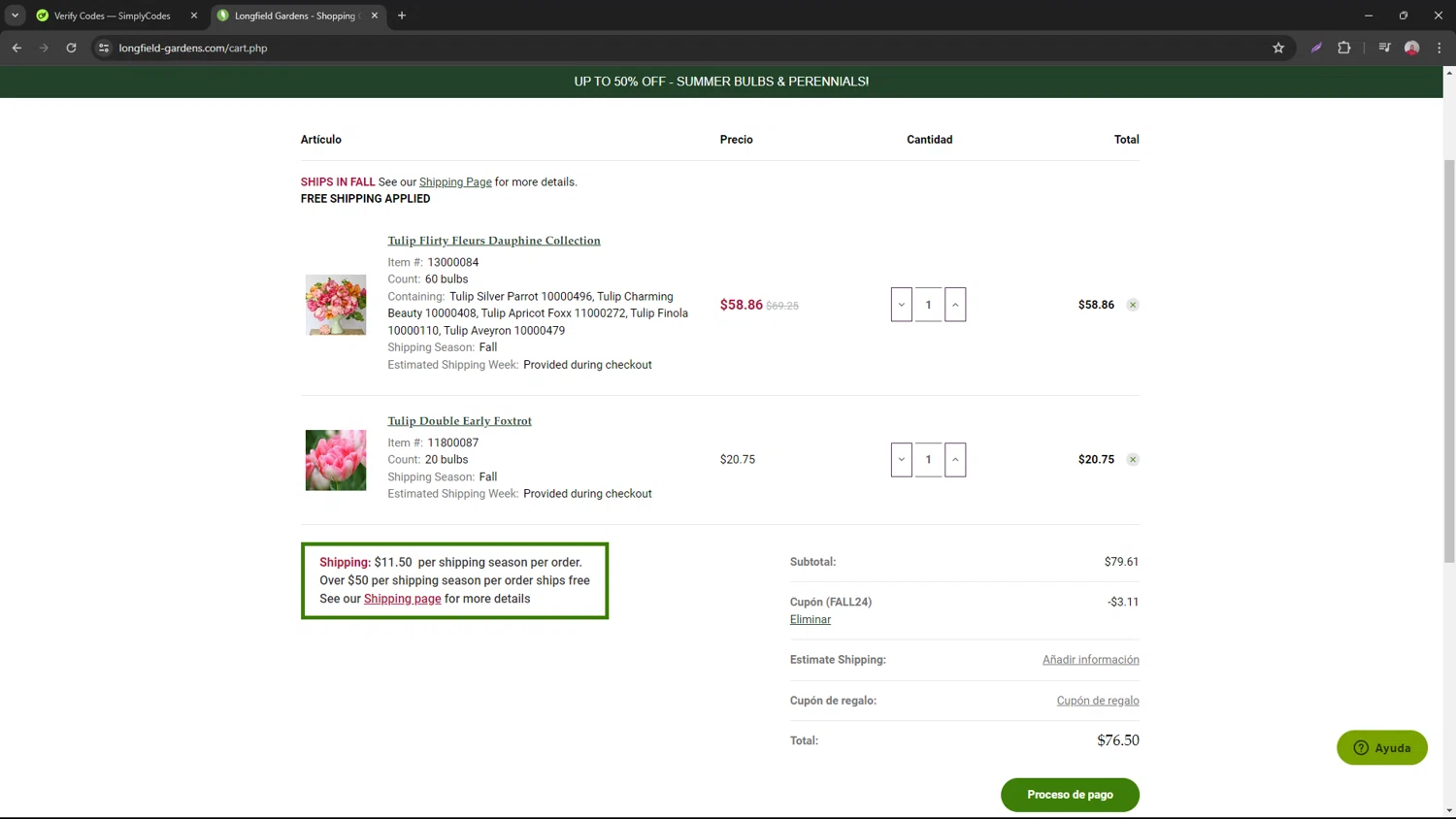
Task: Close the Verify Codes SimplyCodes tab
Action: (x=194, y=16)
